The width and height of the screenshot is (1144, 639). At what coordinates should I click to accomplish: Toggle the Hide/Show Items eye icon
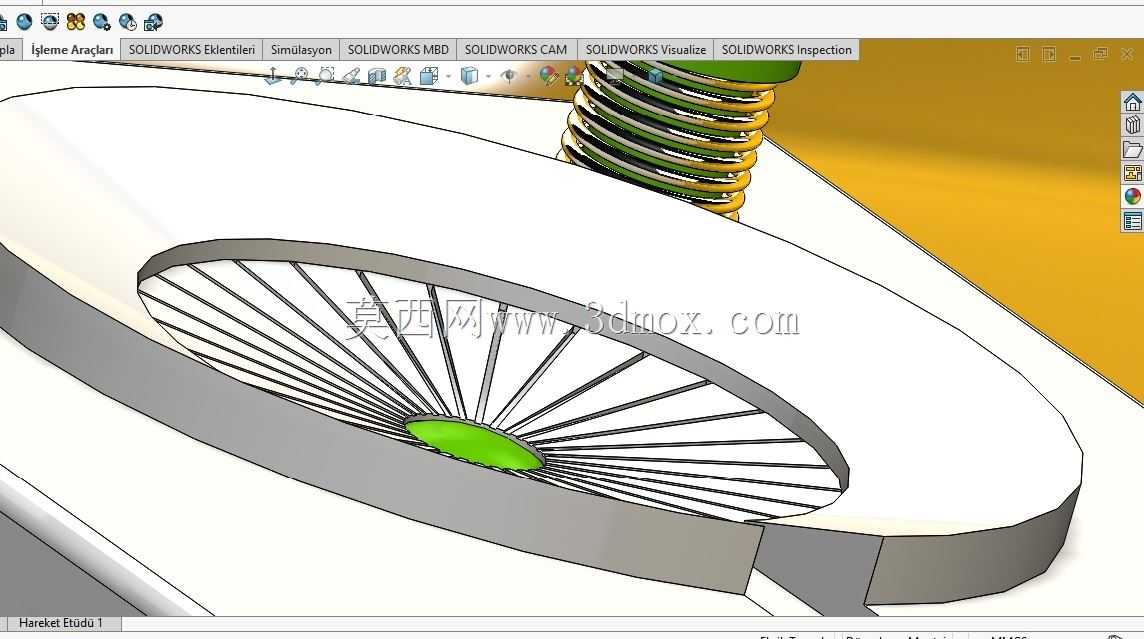click(509, 75)
